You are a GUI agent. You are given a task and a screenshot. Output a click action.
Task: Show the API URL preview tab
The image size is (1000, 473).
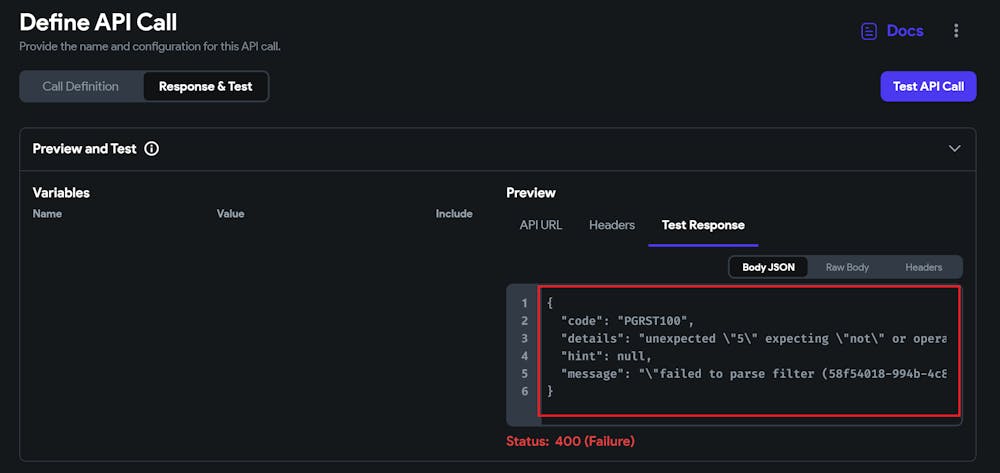coord(541,225)
